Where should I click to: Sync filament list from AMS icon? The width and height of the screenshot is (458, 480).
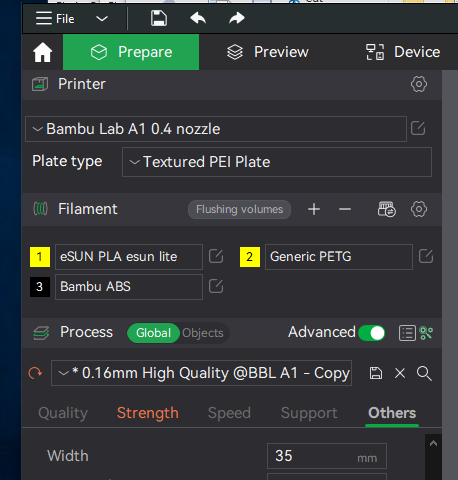point(387,209)
